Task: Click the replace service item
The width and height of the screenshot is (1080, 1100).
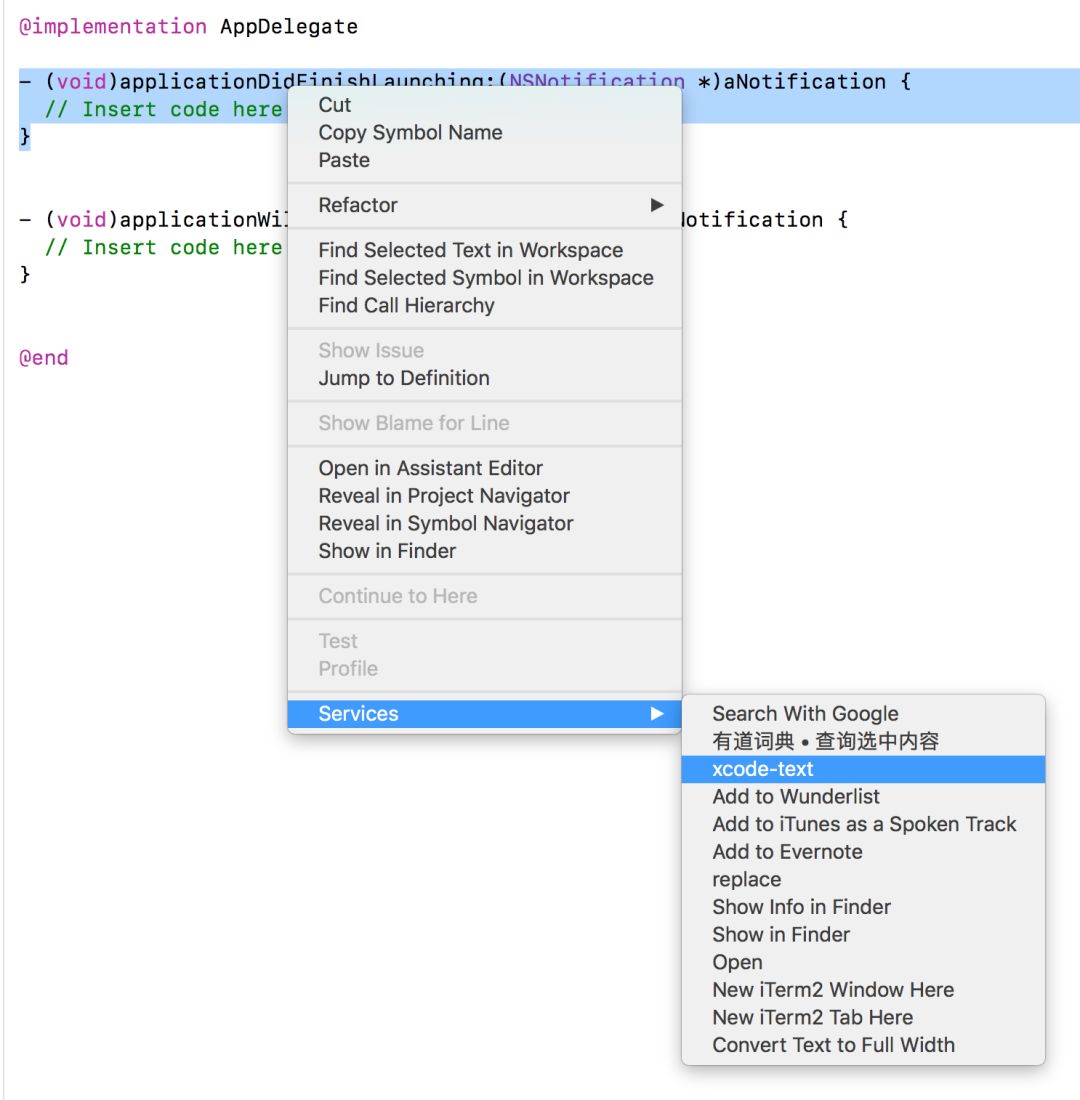Action: coord(747,880)
